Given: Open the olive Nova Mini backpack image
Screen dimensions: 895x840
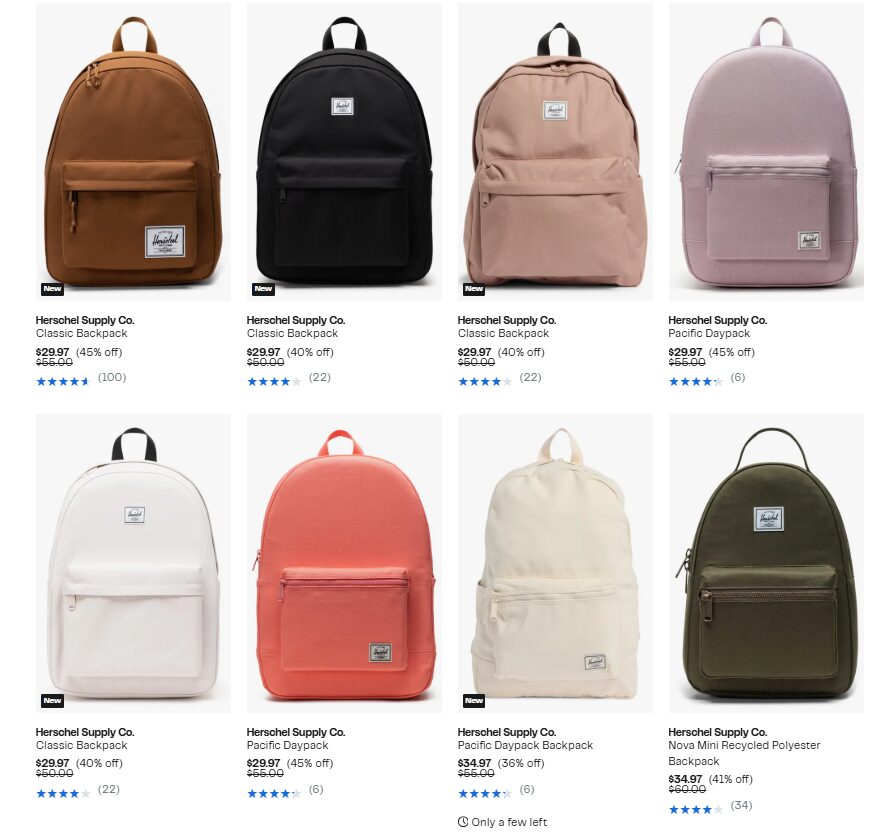Looking at the screenshot, I should 766,563.
